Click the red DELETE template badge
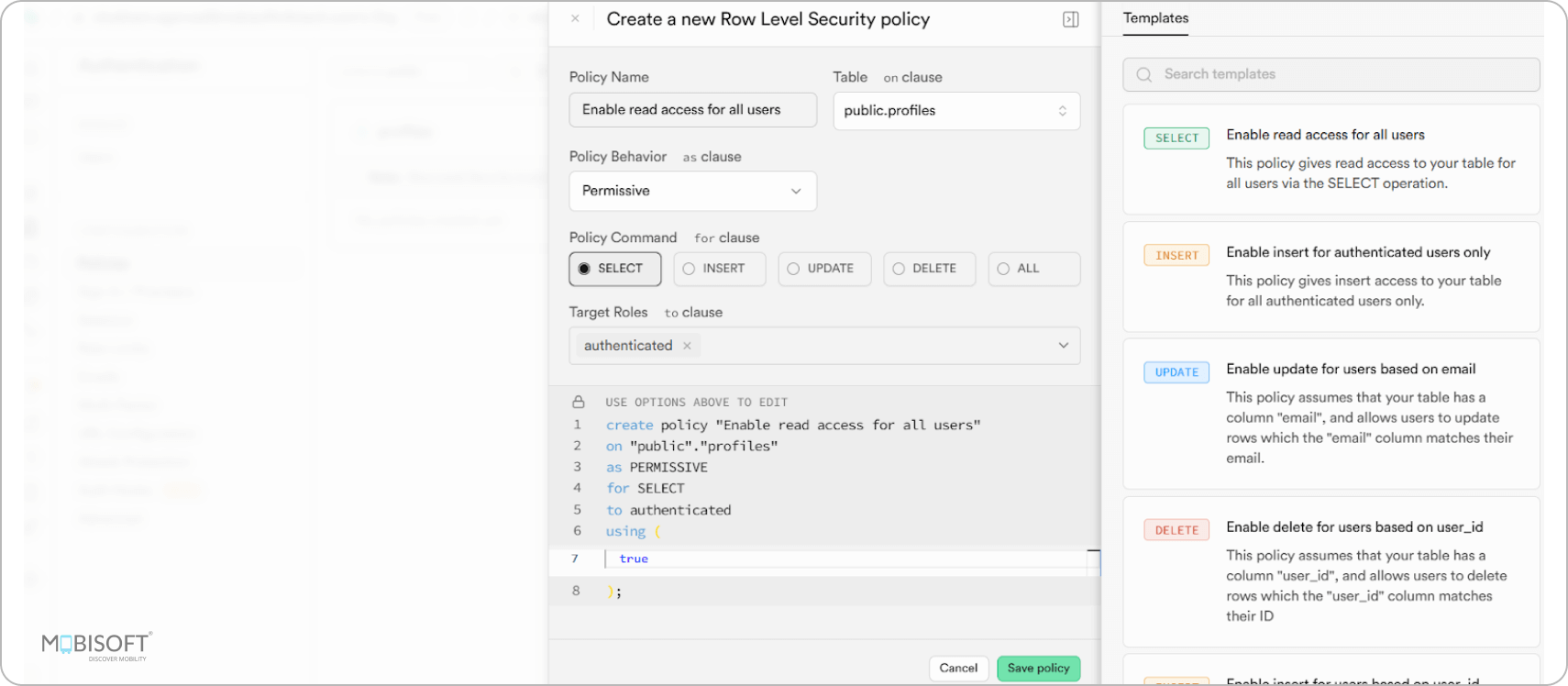 (x=1176, y=530)
